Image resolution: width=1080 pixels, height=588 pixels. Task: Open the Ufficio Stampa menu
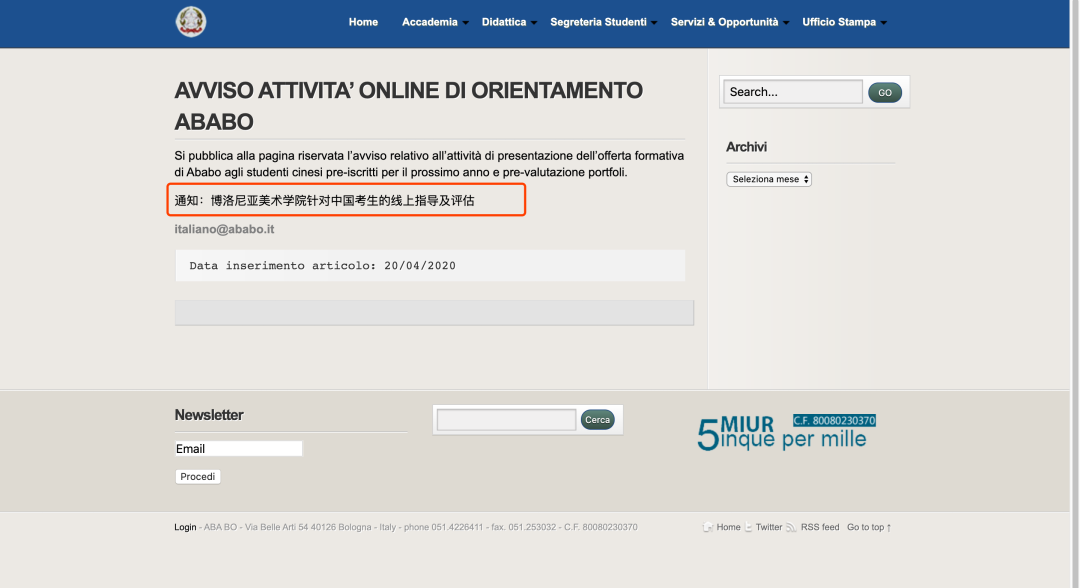point(839,22)
